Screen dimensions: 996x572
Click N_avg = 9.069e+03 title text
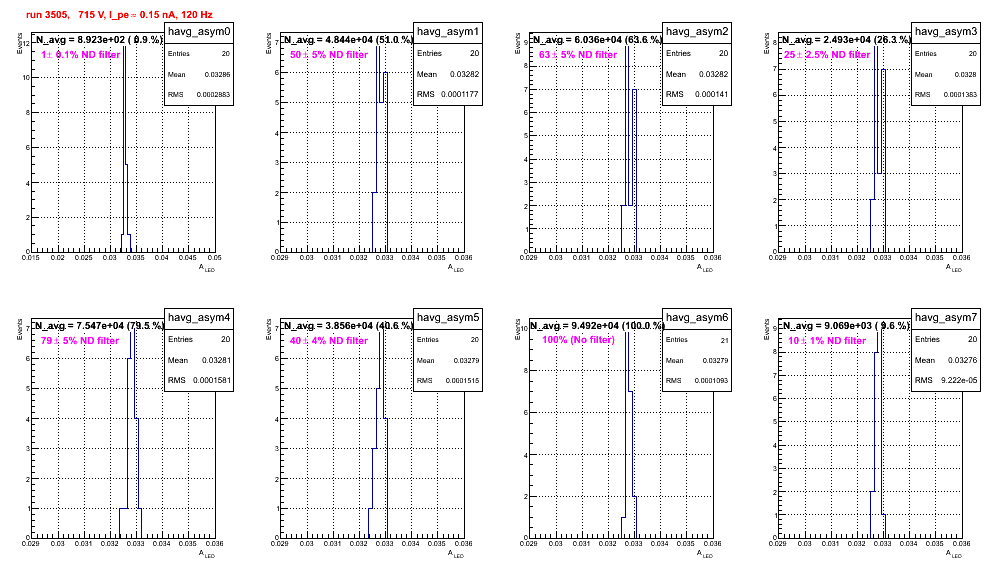[x=846, y=325]
